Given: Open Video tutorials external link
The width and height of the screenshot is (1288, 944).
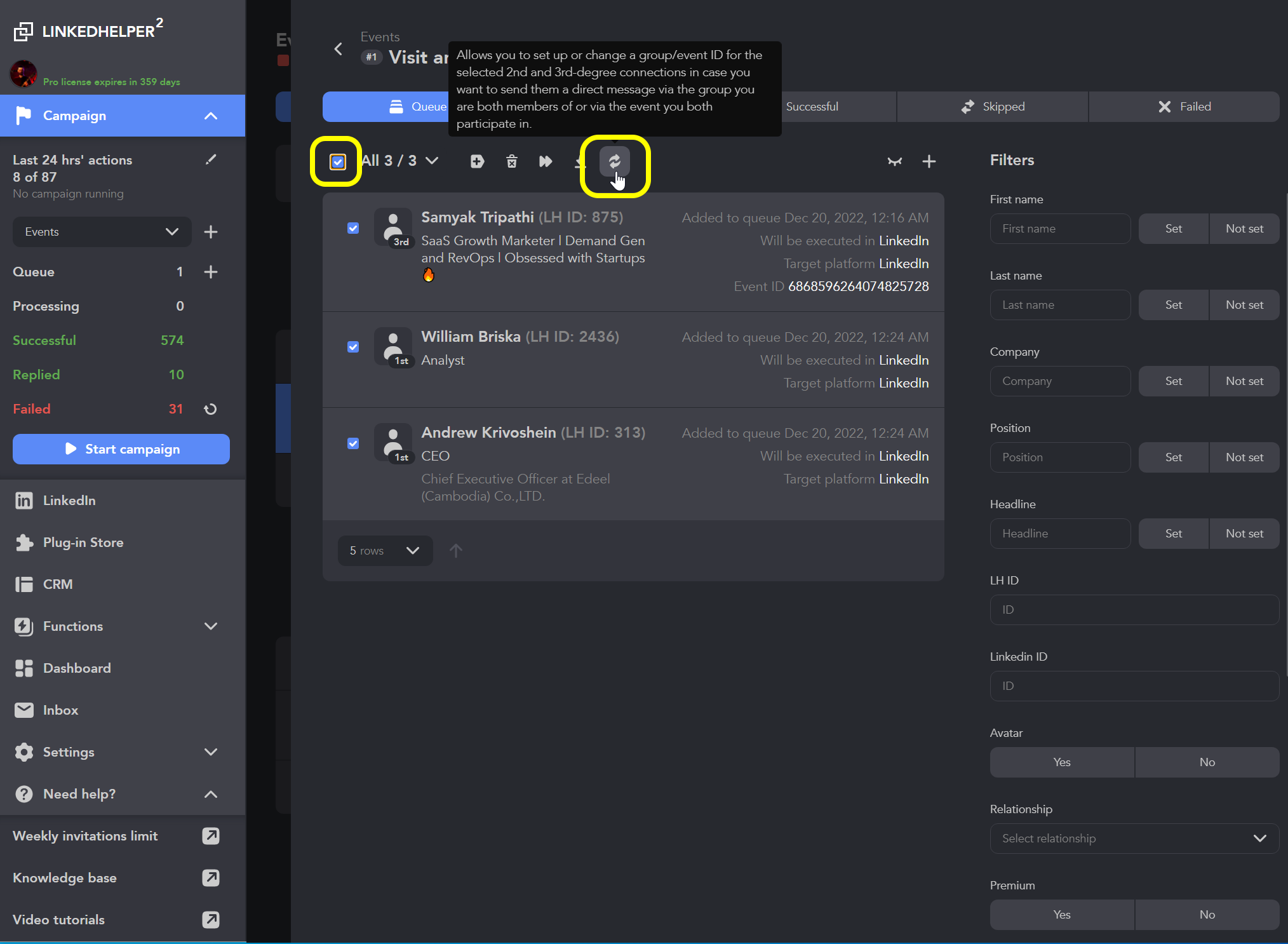Looking at the screenshot, I should pos(211,920).
